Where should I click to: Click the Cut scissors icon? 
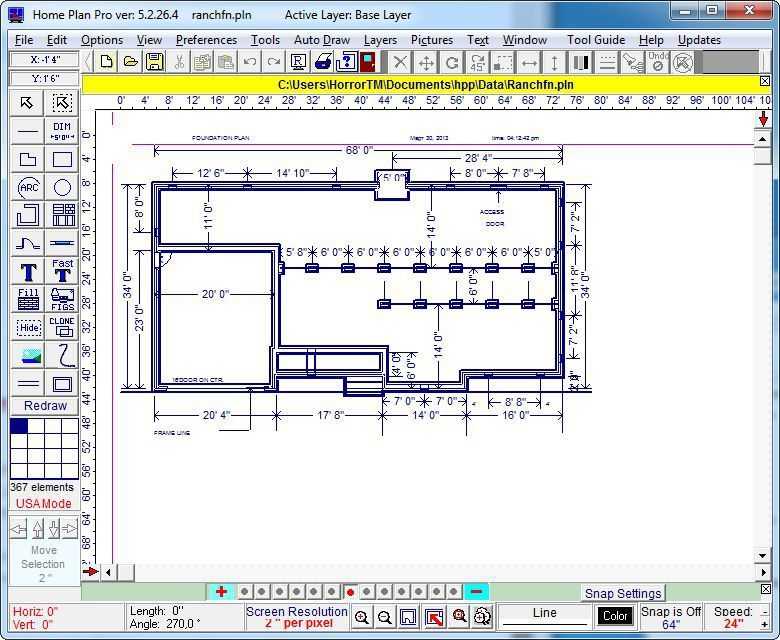179,62
